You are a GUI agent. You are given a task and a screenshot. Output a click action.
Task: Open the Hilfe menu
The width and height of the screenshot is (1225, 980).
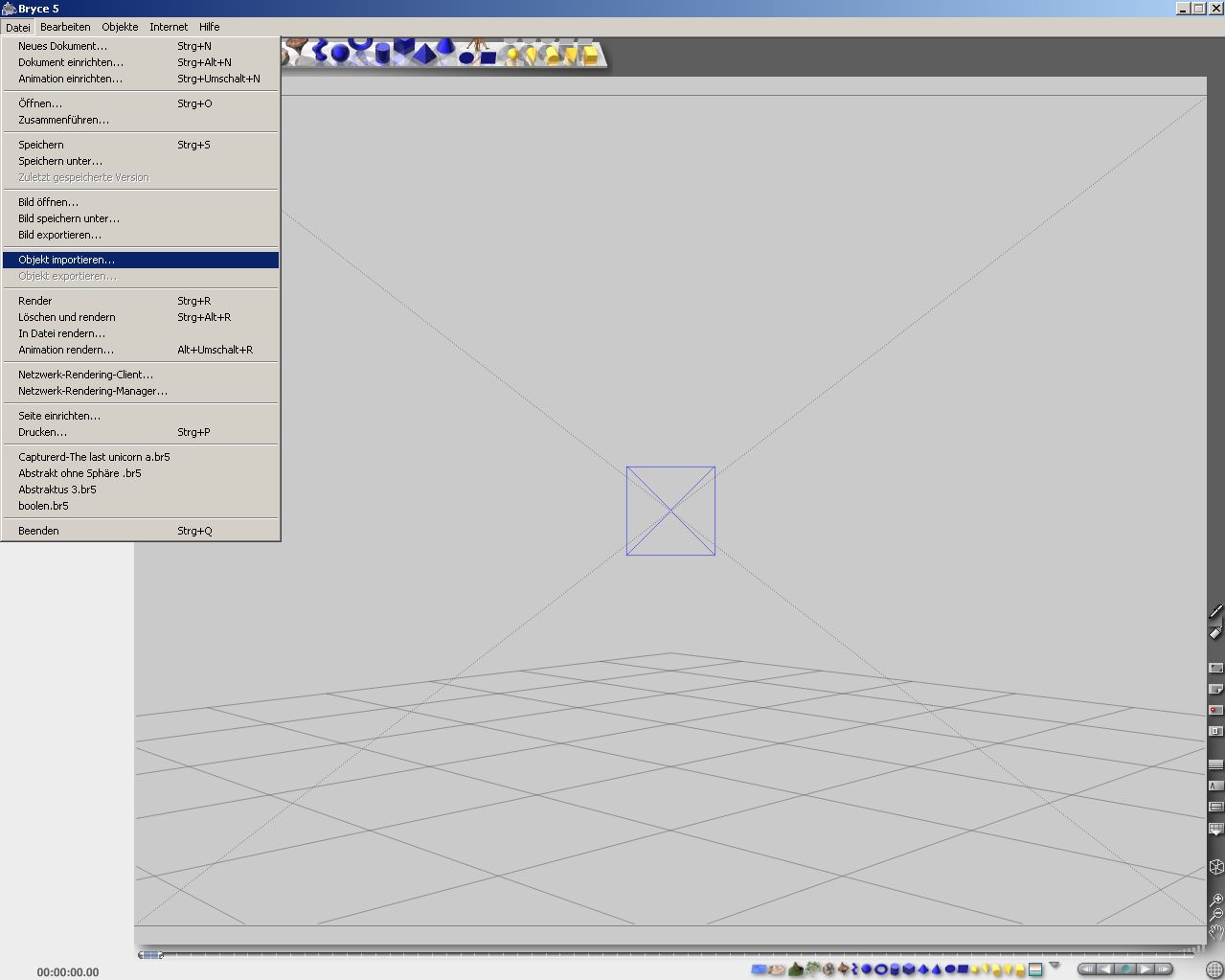[209, 27]
